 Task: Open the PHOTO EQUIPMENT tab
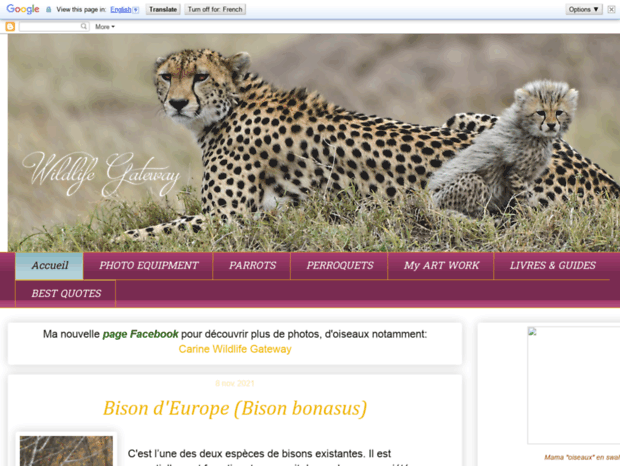pos(148,266)
